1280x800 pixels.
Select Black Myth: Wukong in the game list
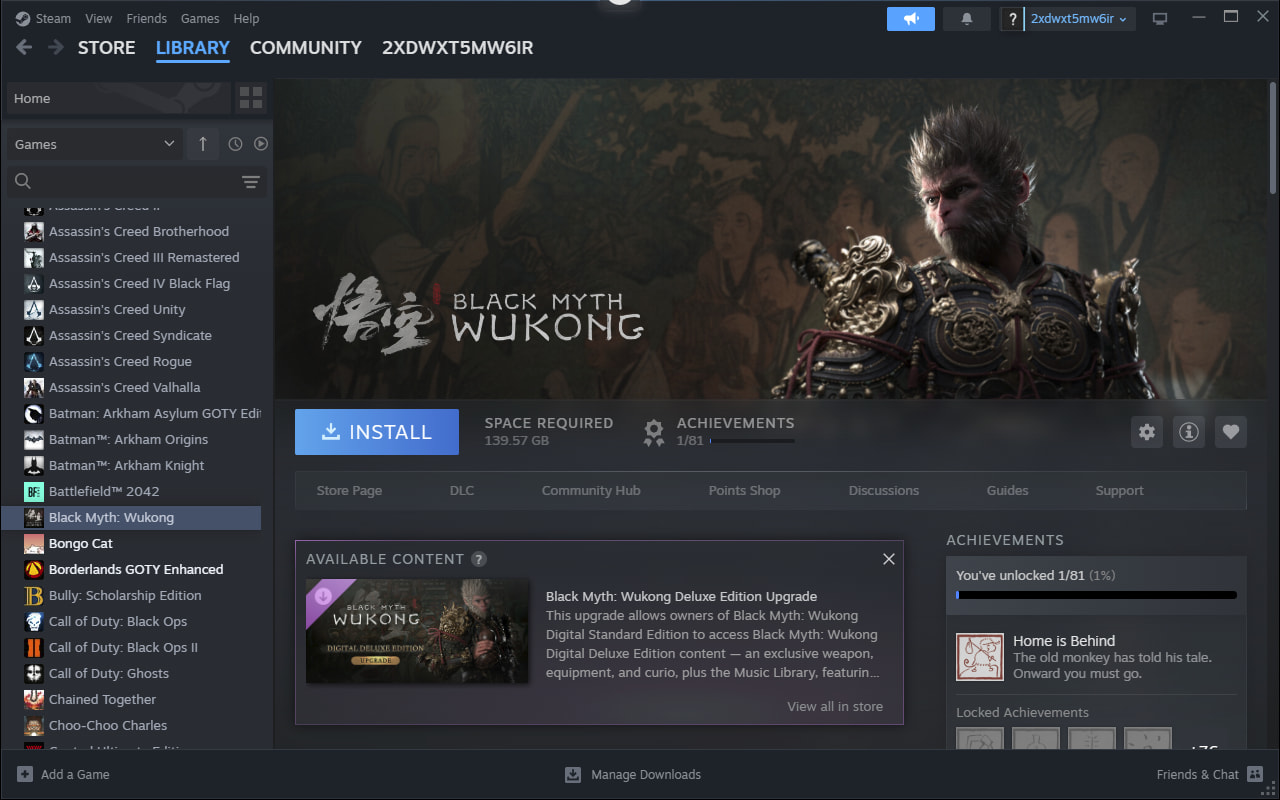tap(131, 517)
